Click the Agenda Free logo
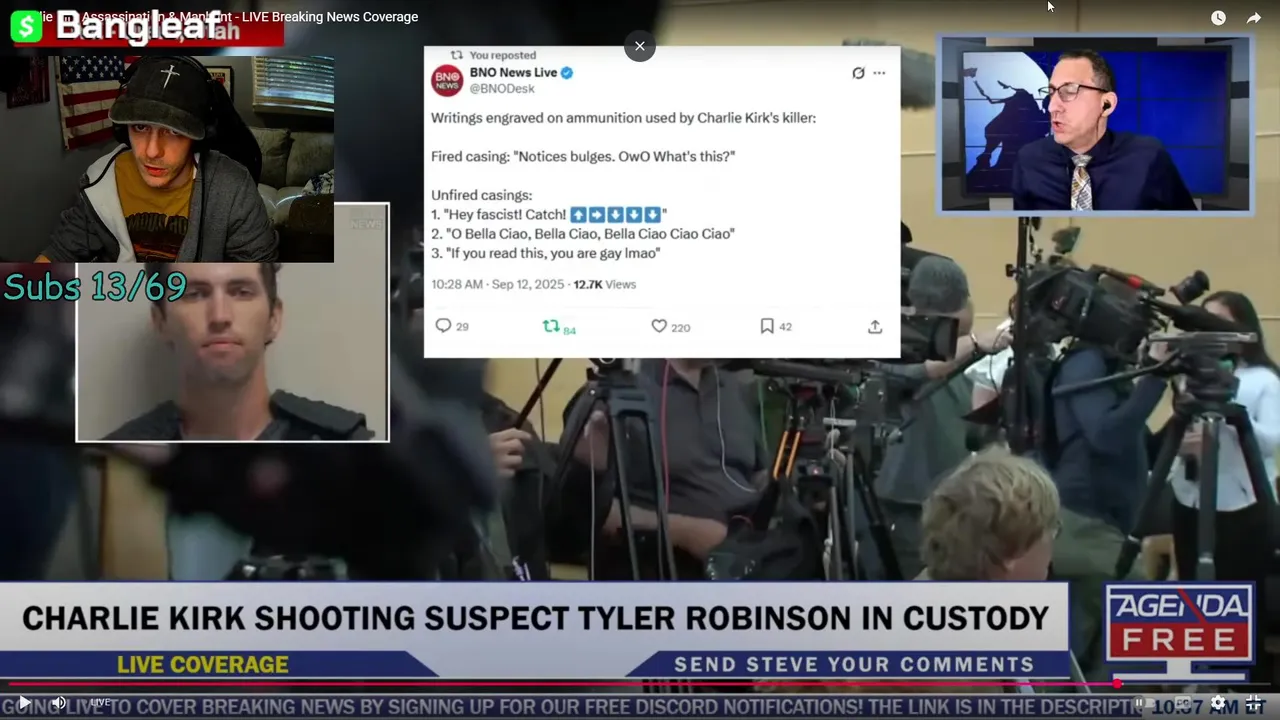Viewport: 1280px width, 720px height. click(x=1179, y=621)
